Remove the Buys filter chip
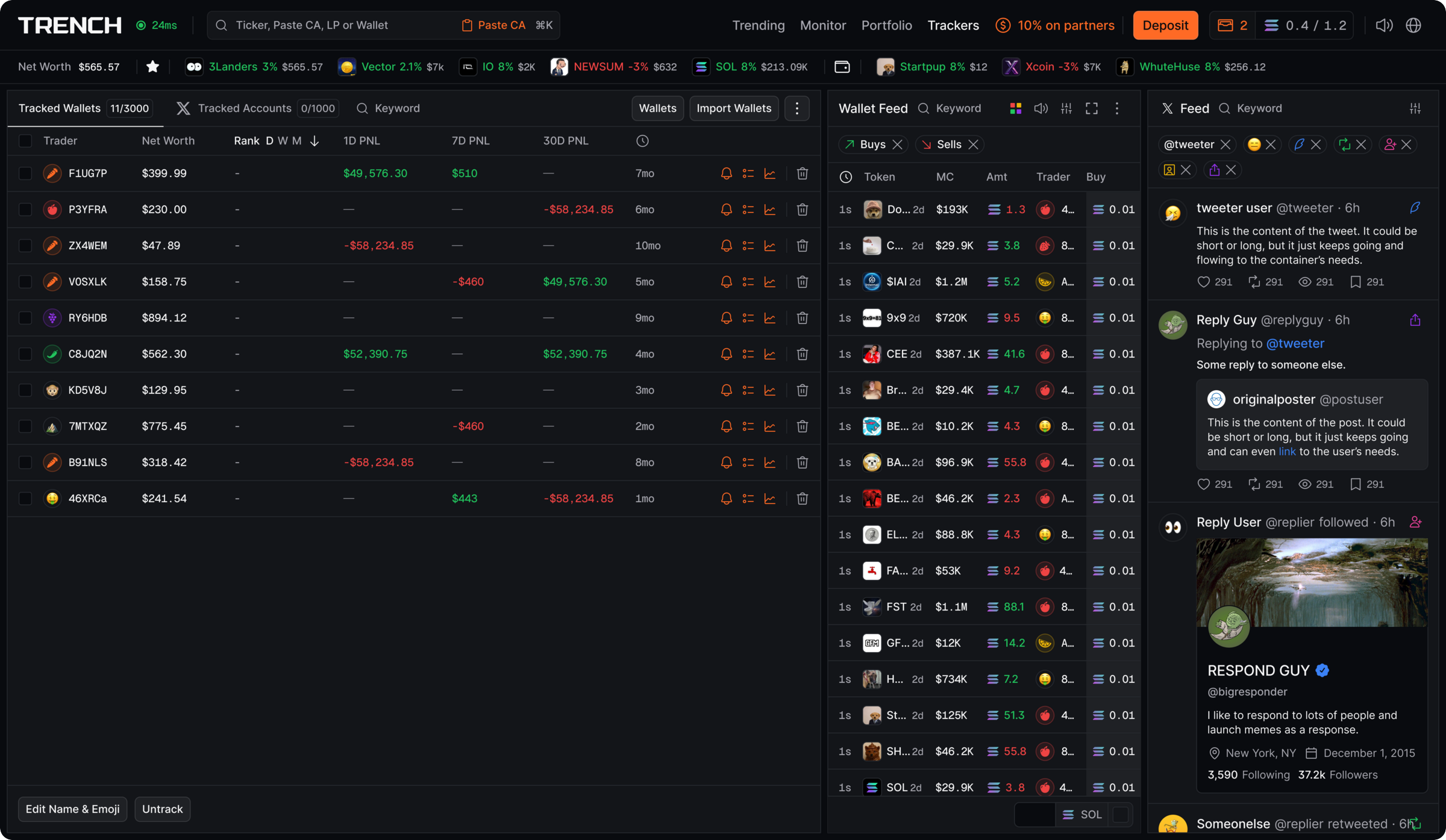 coord(897,145)
